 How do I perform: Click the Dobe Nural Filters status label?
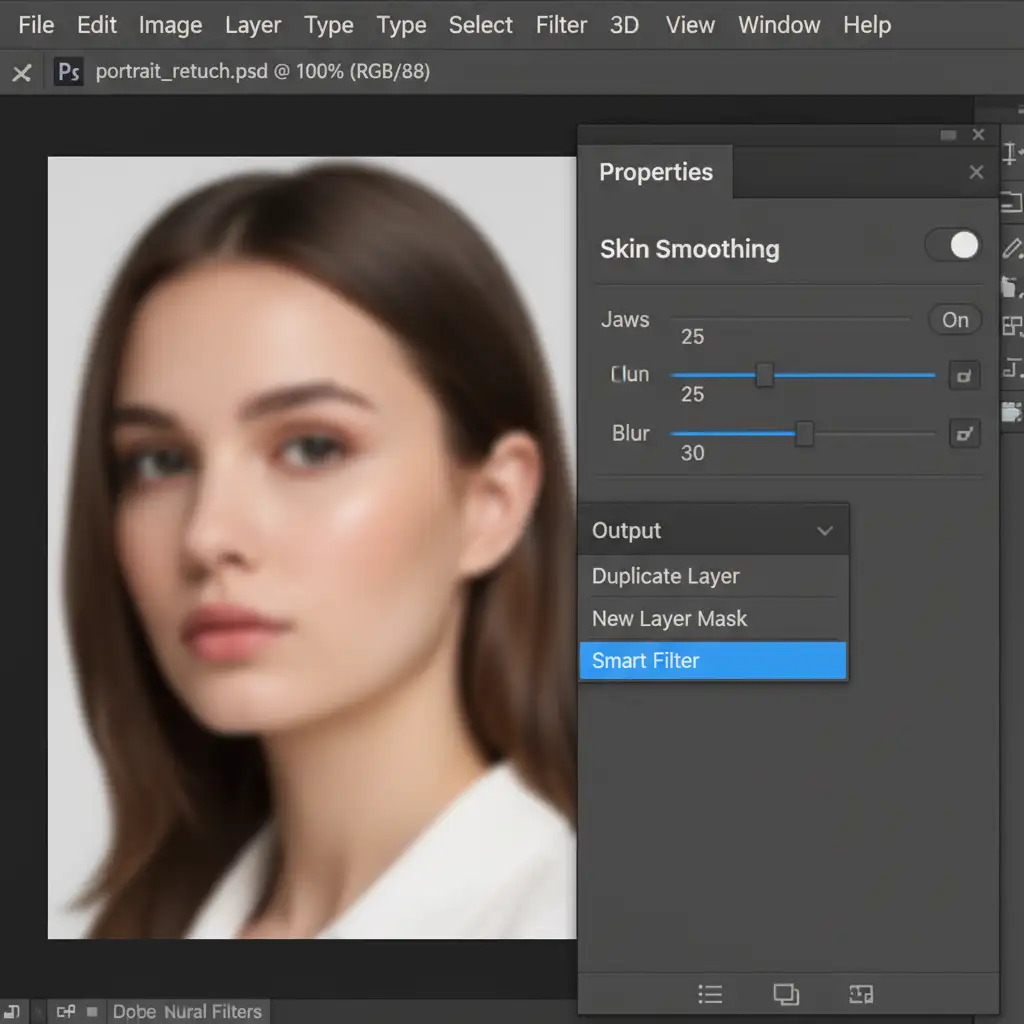187,1012
